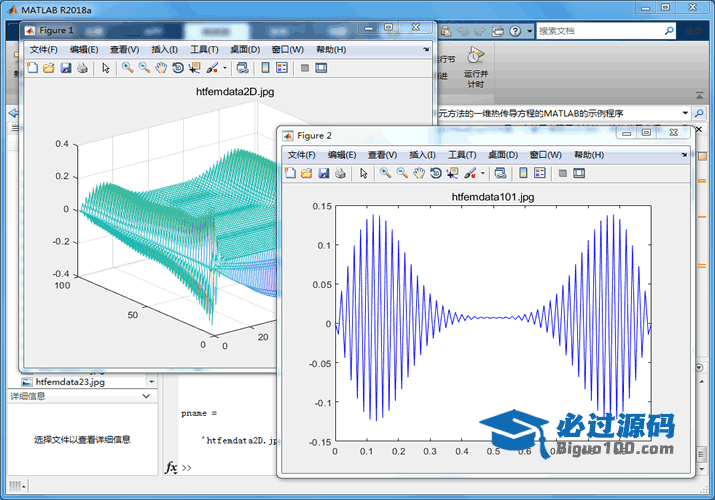
Task: Expand dropdown arrow next to Help icon
Action: coord(529,31)
